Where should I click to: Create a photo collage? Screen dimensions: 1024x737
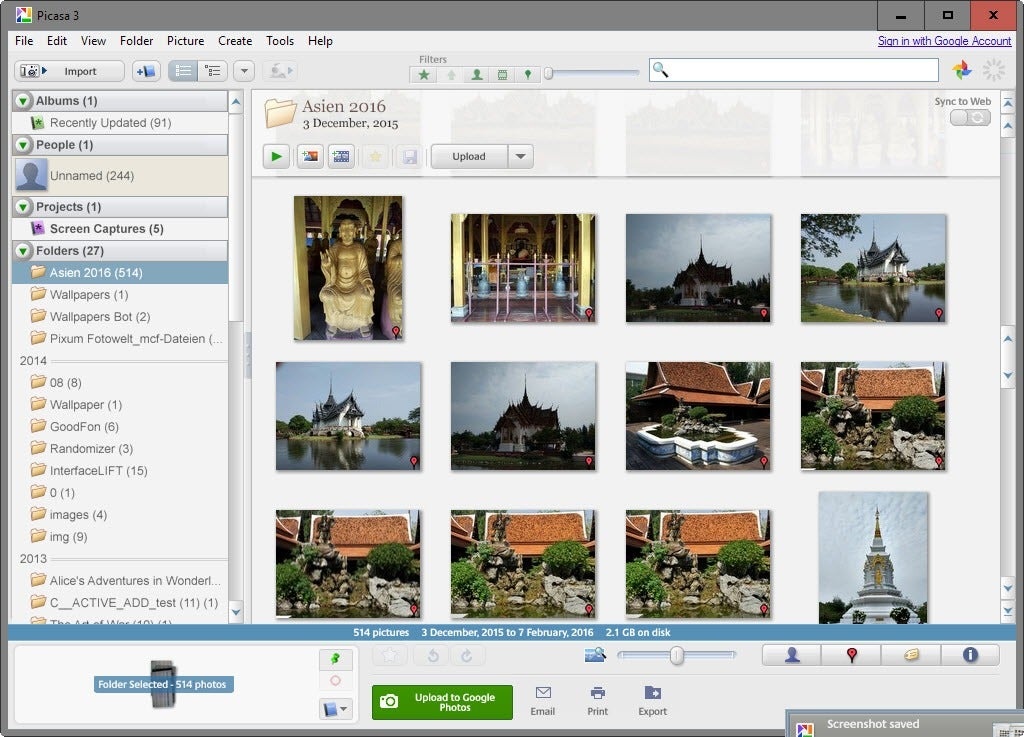coord(310,156)
